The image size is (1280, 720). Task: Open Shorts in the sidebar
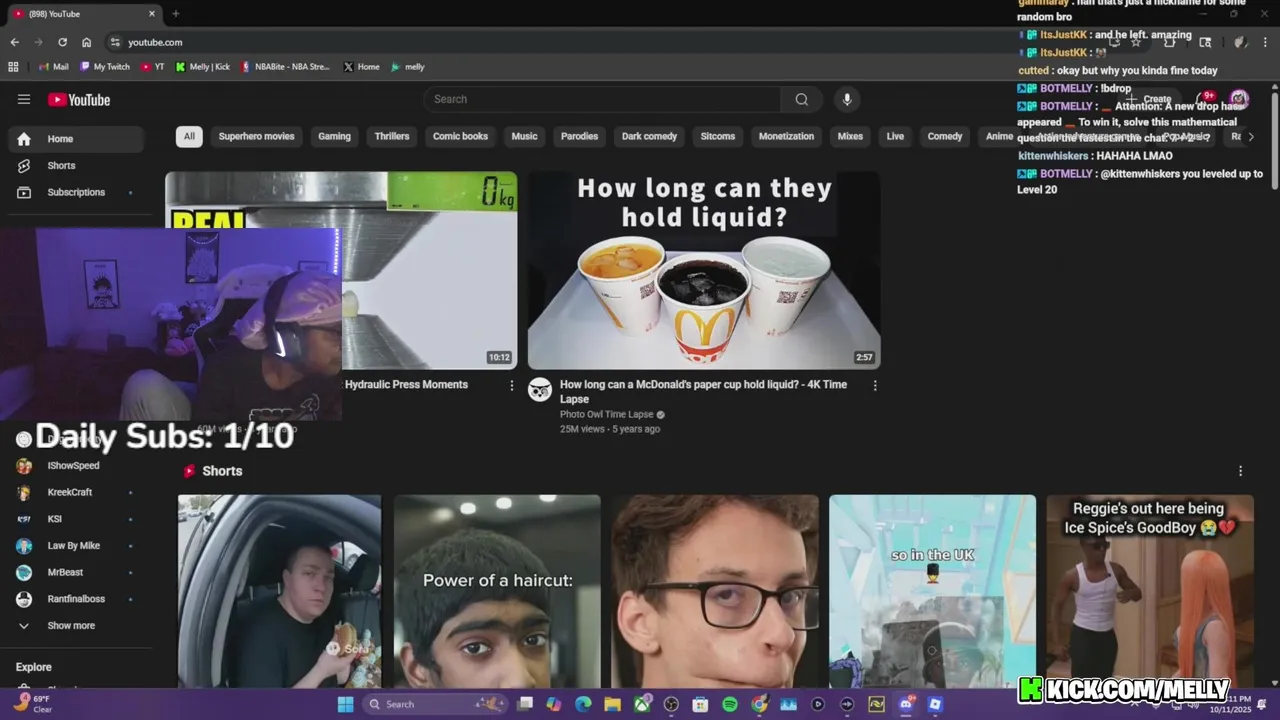pyautogui.click(x=78, y=165)
